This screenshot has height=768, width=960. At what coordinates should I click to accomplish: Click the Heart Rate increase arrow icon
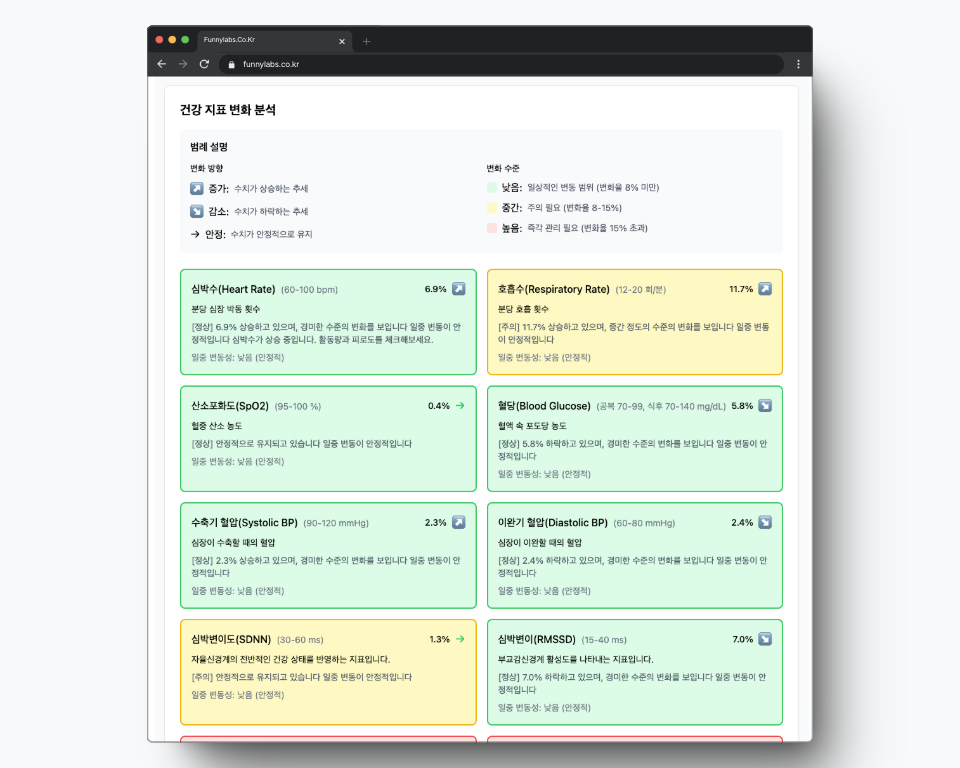(x=459, y=289)
